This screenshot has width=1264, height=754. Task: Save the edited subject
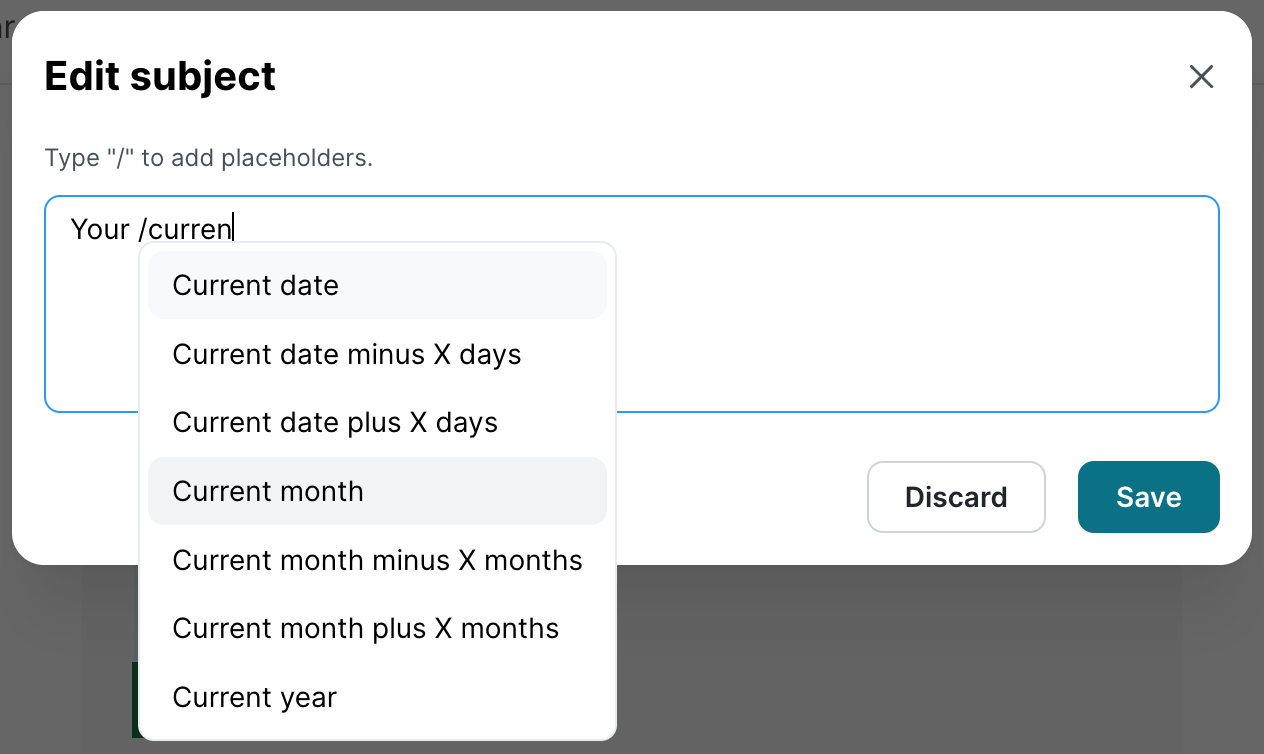(x=1148, y=497)
